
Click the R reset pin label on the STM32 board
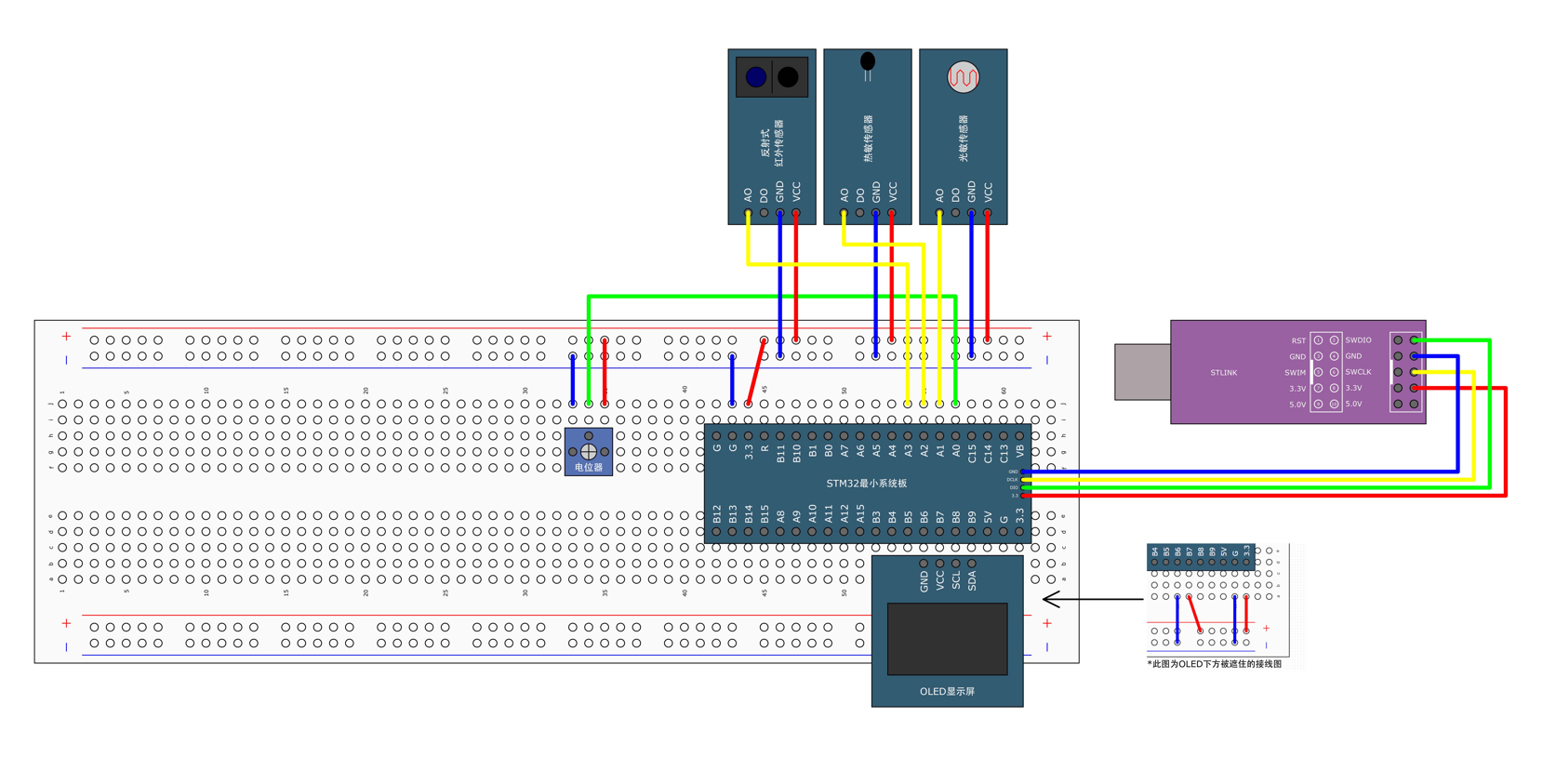[765, 448]
